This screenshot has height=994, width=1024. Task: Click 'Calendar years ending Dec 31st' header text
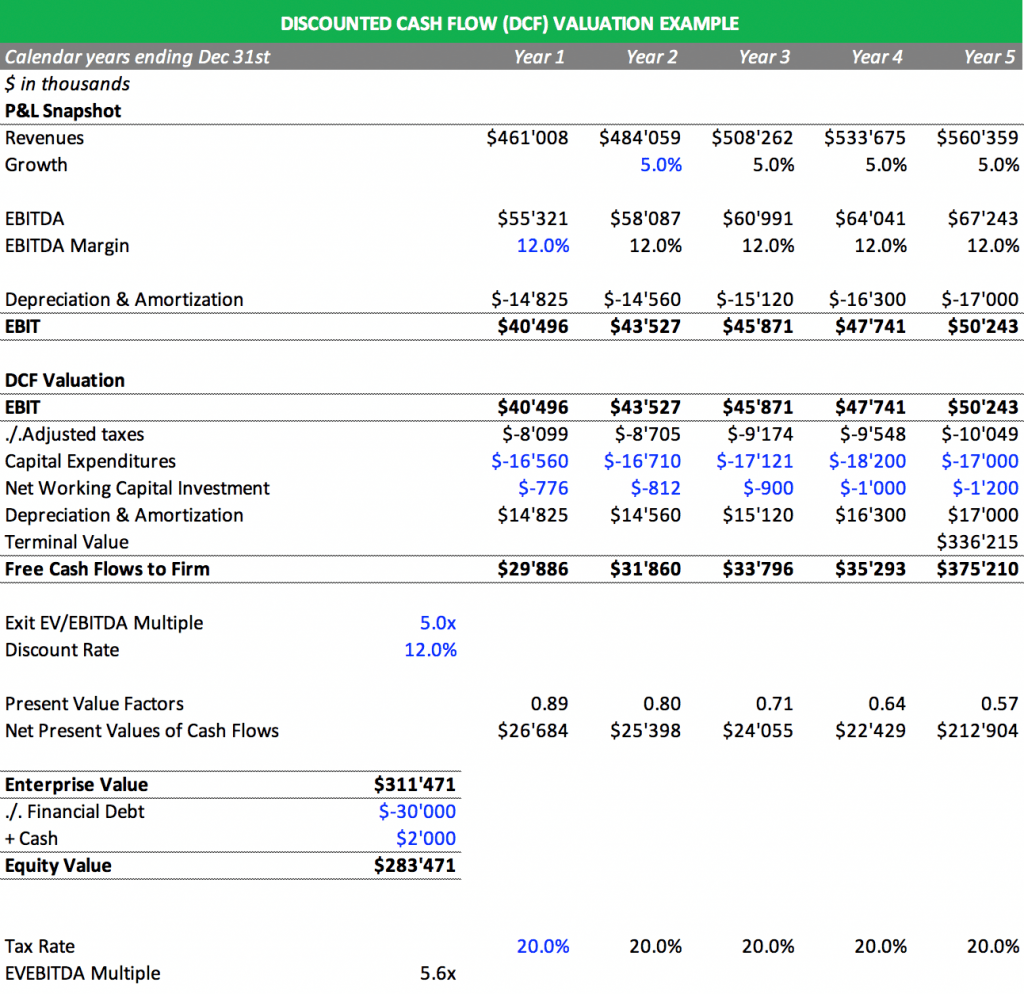137,57
